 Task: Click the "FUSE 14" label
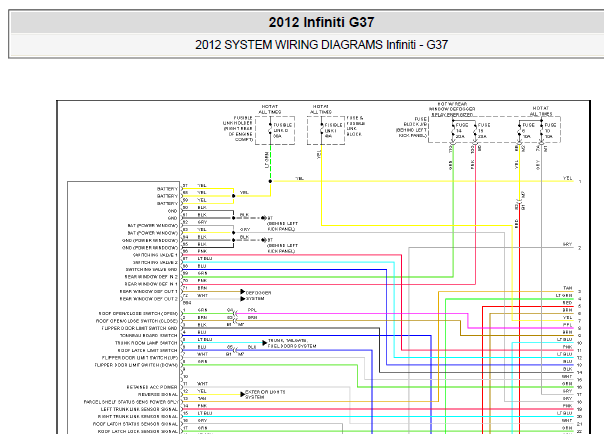(461, 131)
